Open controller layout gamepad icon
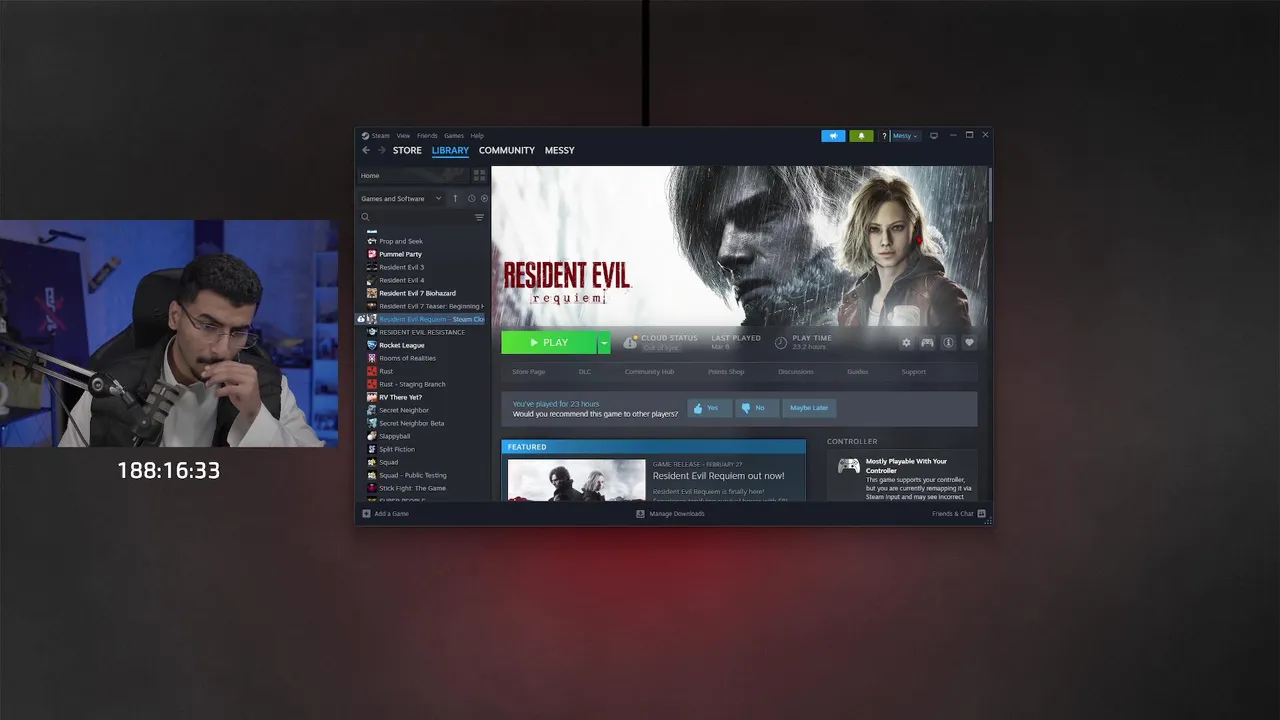This screenshot has height=720, width=1280. (927, 343)
